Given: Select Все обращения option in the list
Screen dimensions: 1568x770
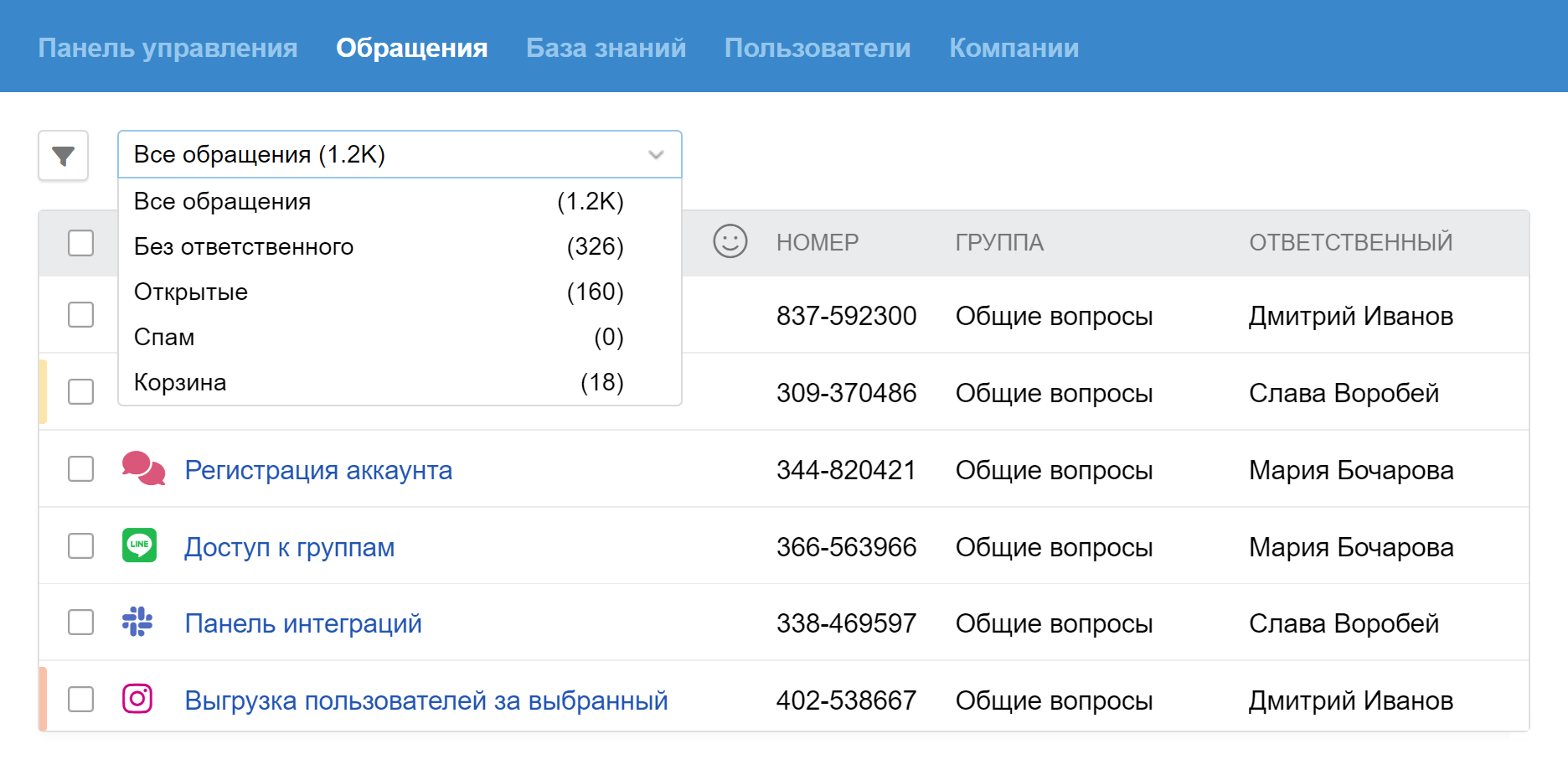Looking at the screenshot, I should click(x=400, y=201).
